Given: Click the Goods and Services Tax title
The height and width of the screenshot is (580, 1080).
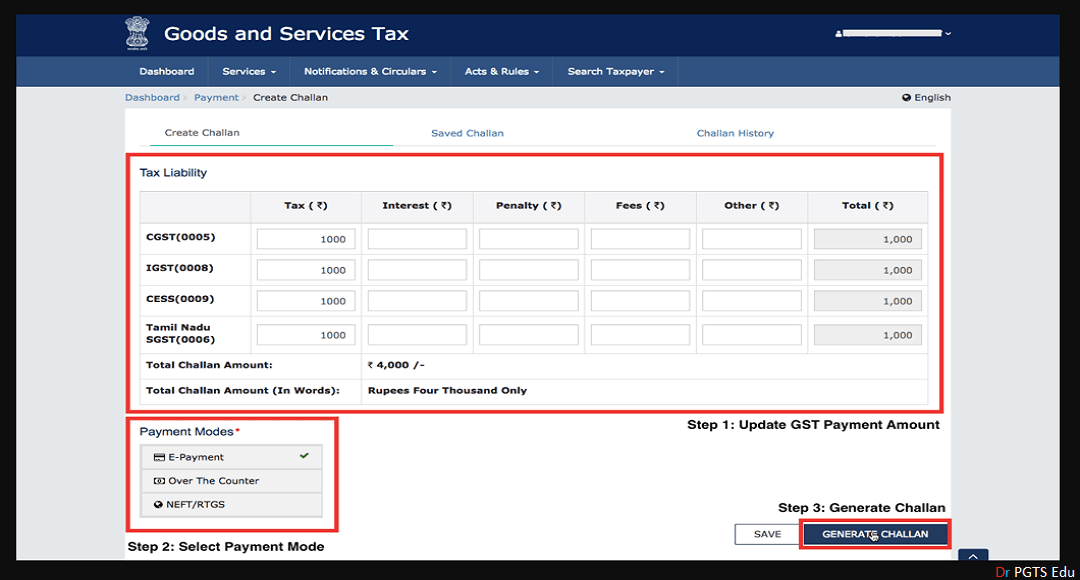Looking at the screenshot, I should pyautogui.click(x=287, y=34).
